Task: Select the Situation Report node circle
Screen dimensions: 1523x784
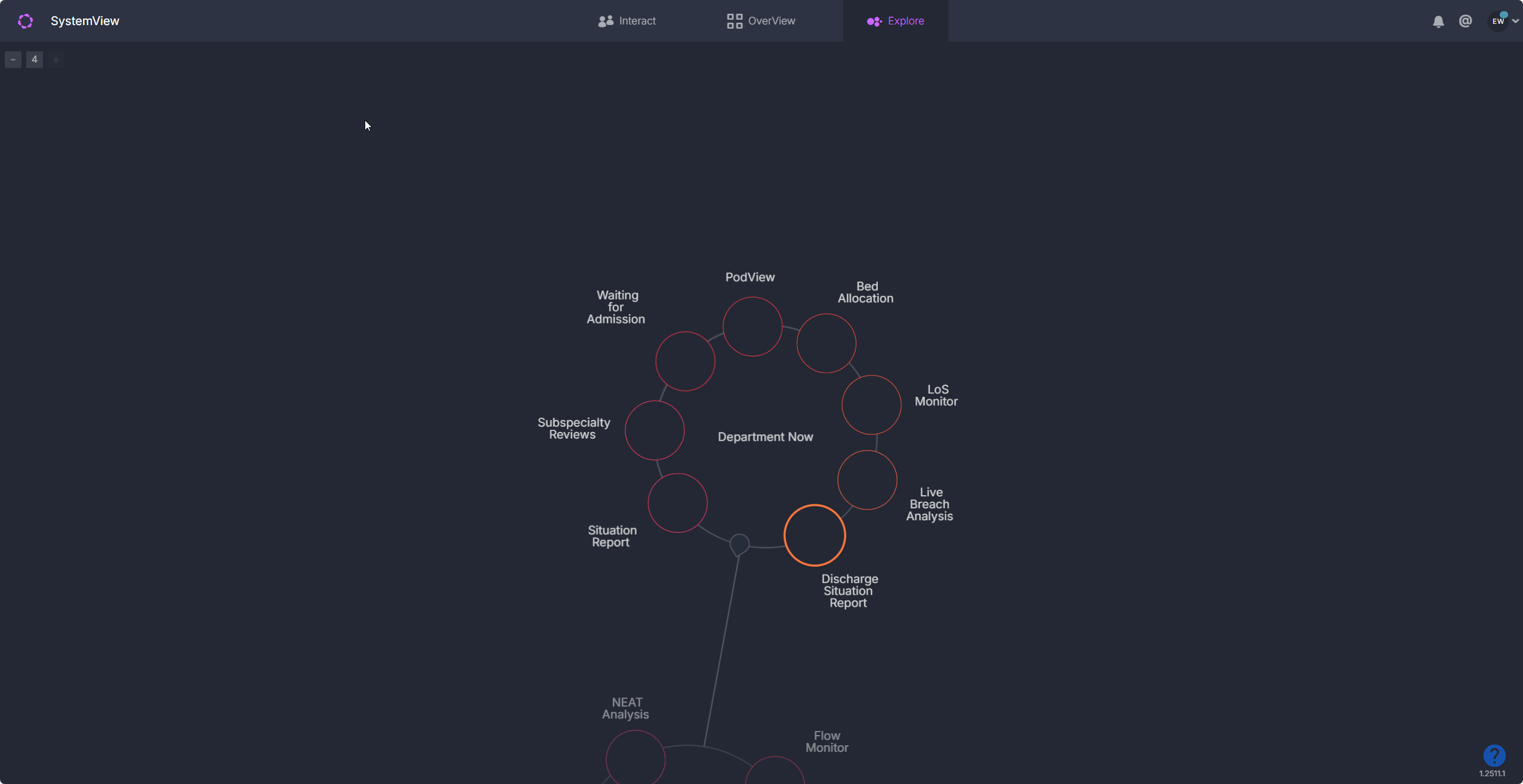Action: pos(677,503)
